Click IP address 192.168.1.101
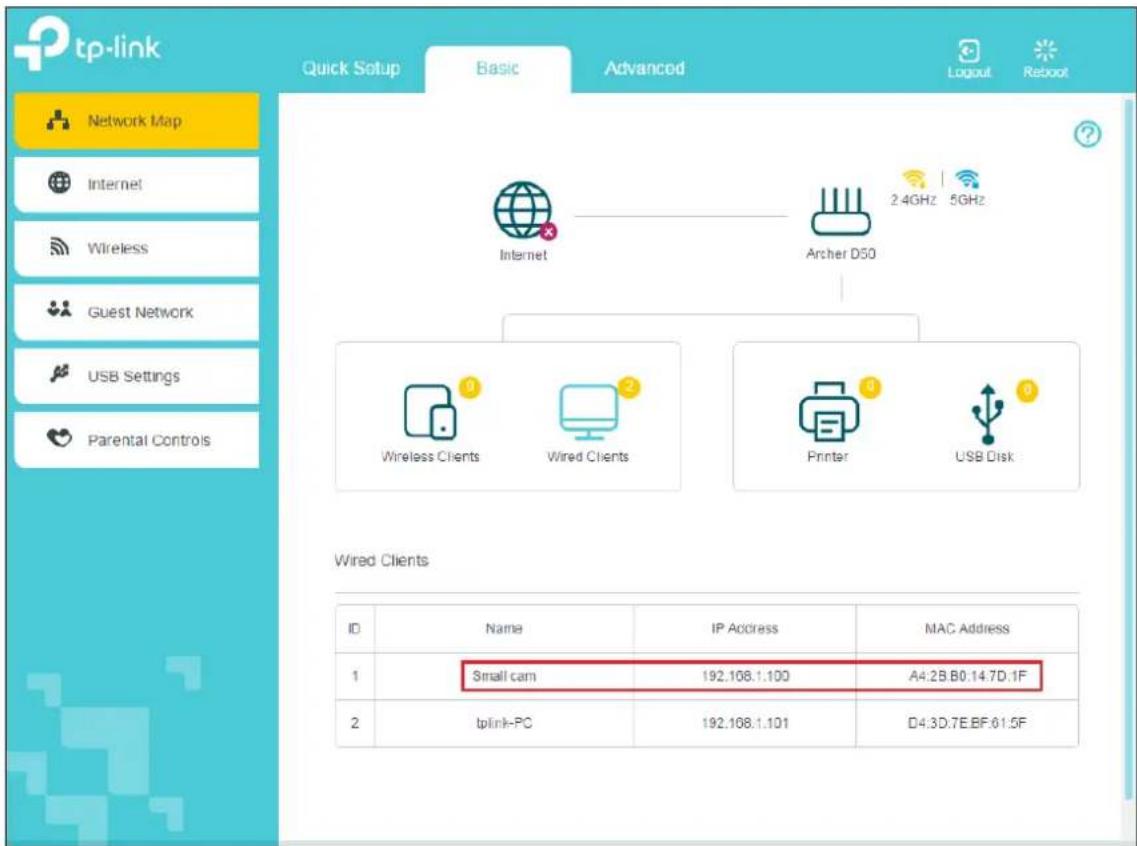This screenshot has width=1137, height=846. [x=745, y=723]
